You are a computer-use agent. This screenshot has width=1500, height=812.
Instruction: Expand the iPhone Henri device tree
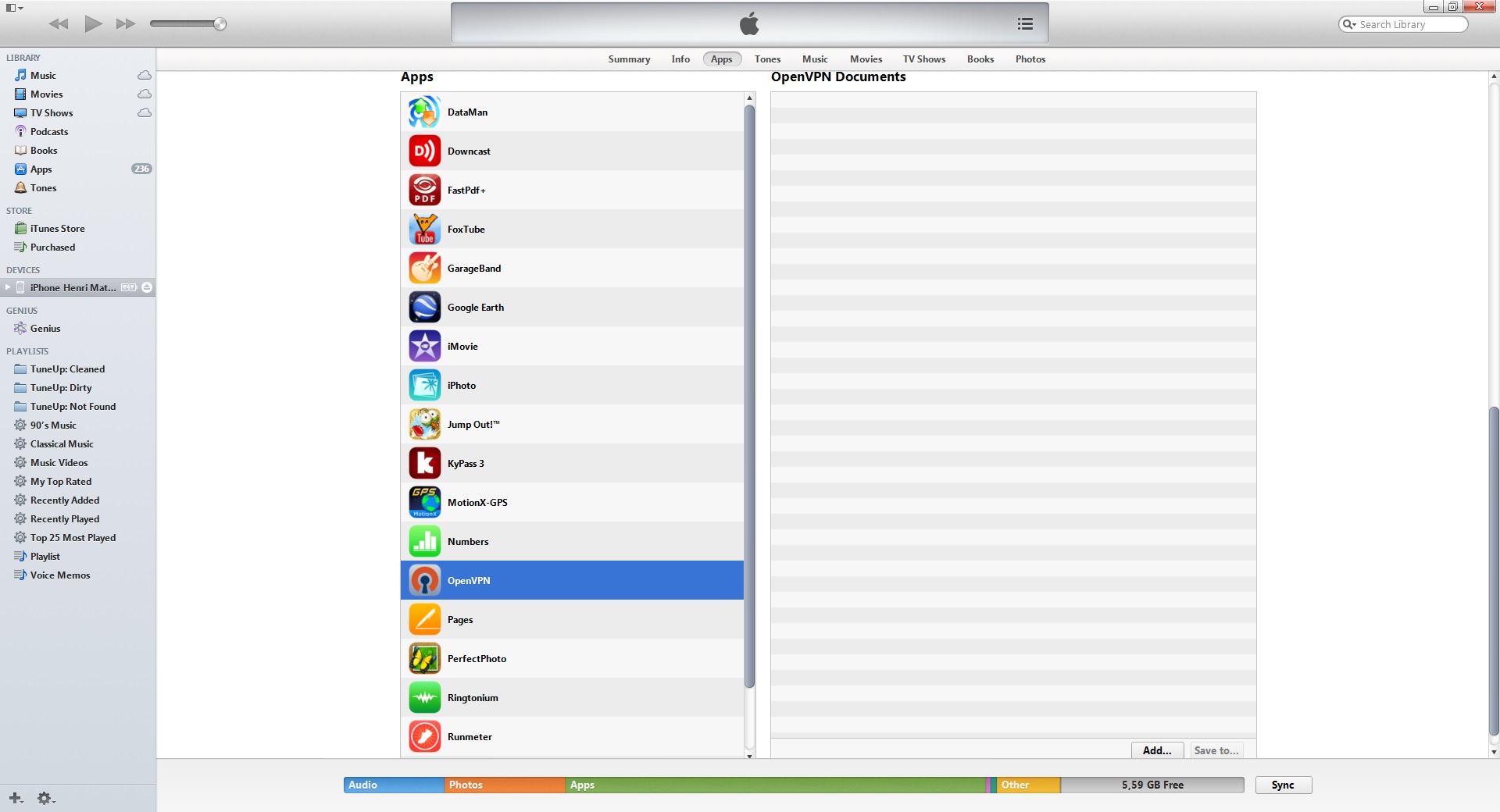click(x=8, y=288)
